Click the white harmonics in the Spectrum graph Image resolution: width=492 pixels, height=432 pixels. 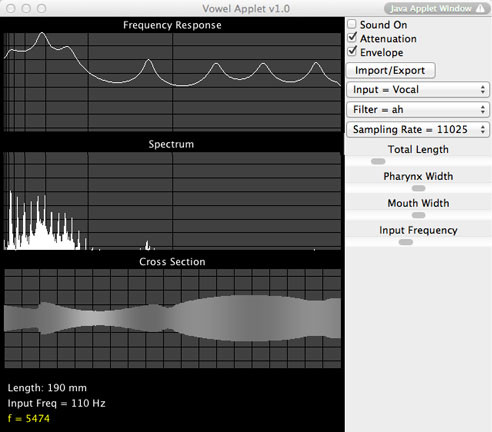tap(43, 221)
